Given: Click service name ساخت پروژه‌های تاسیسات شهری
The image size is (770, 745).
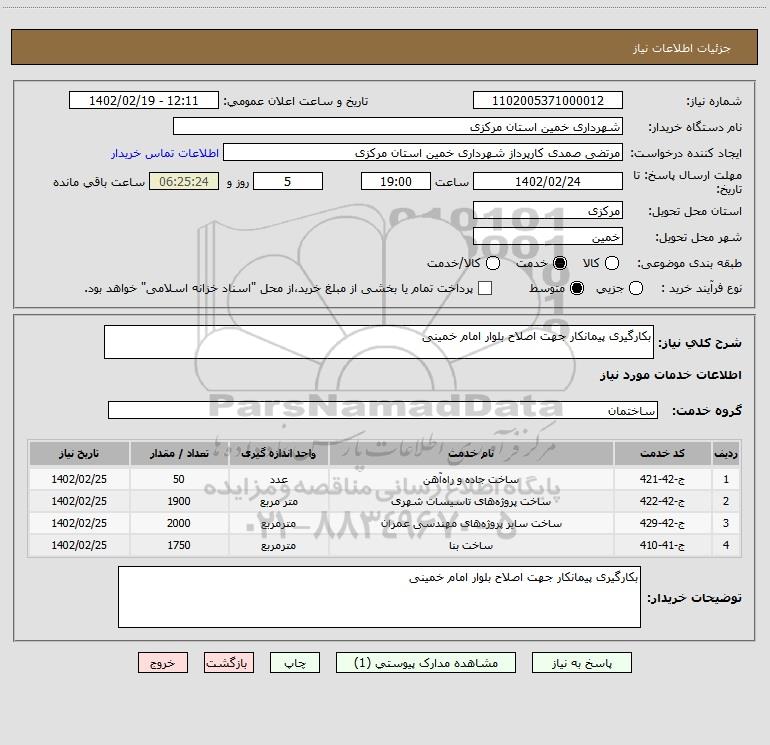Looking at the screenshot, I should tap(471, 501).
